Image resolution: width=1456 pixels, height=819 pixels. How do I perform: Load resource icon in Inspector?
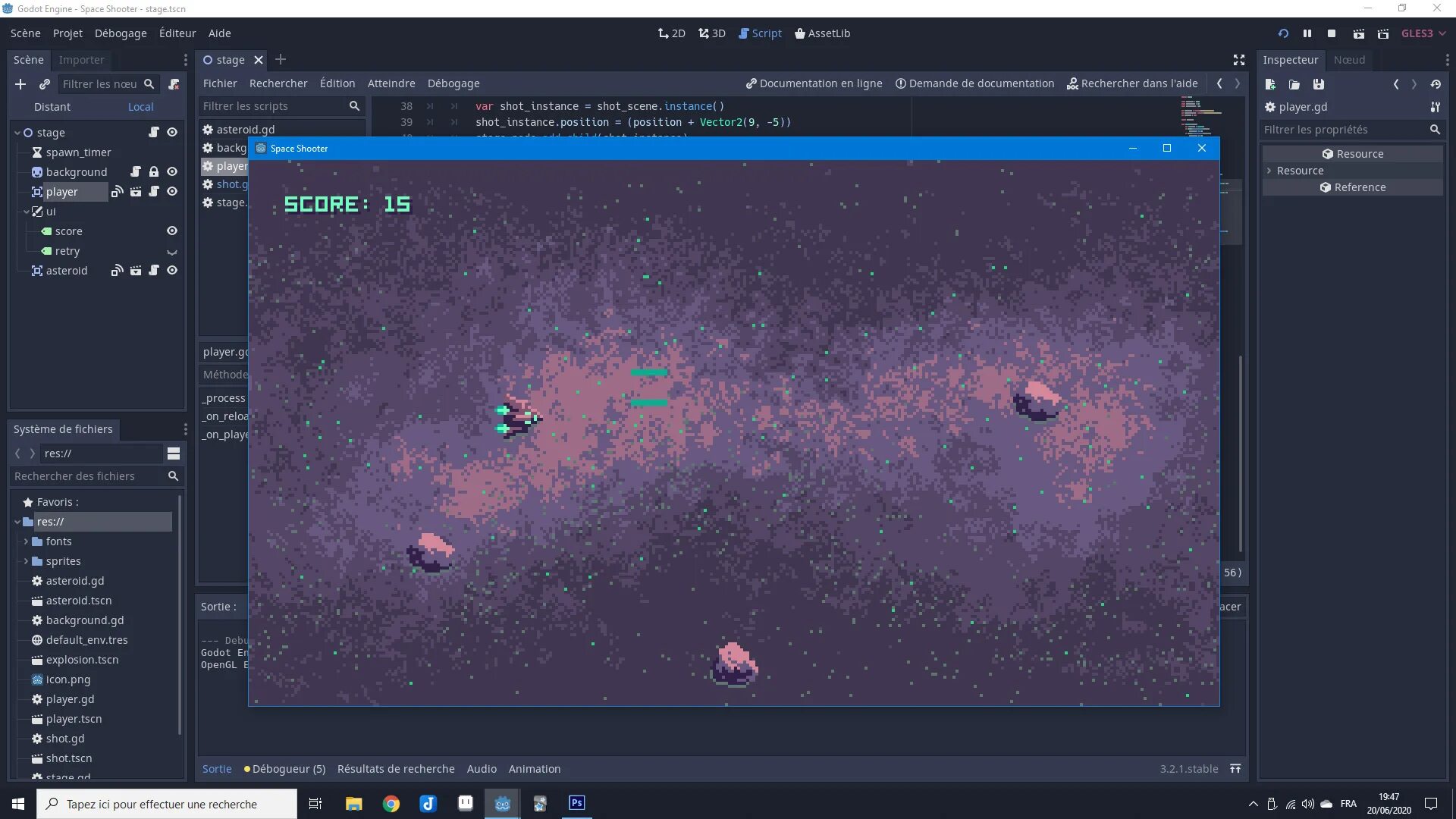(1294, 84)
